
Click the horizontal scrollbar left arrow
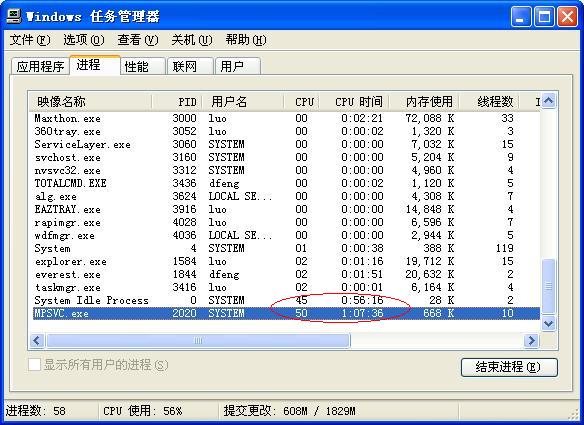point(37,340)
